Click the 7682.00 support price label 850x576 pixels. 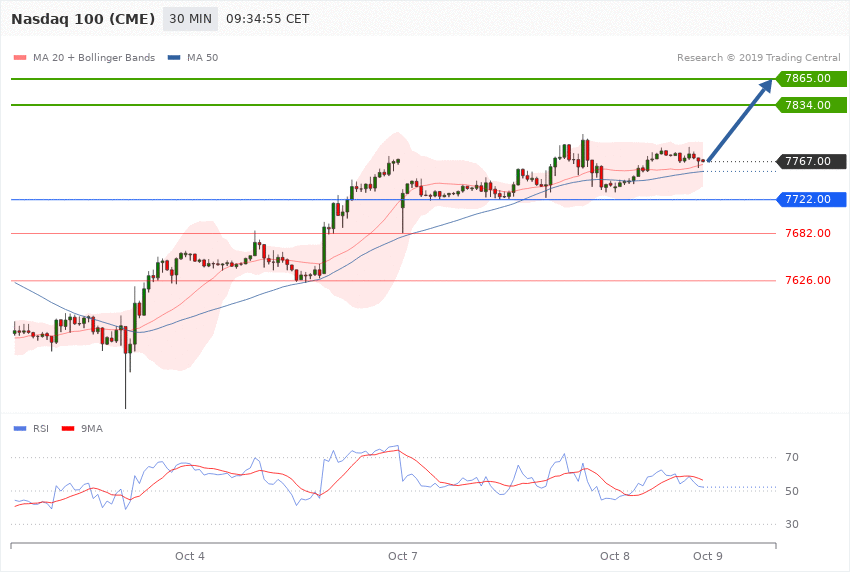point(808,234)
